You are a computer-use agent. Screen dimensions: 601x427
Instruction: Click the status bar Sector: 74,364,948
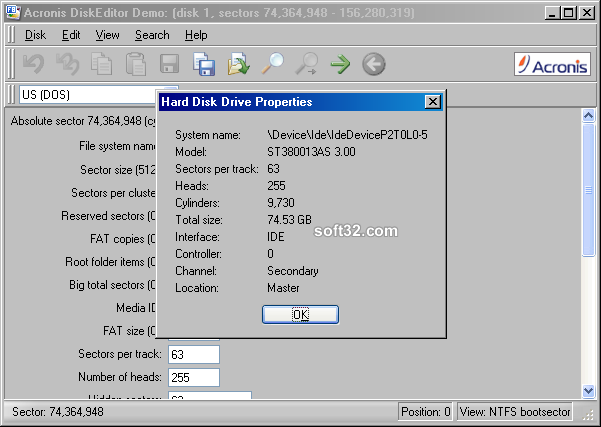(x=58, y=412)
